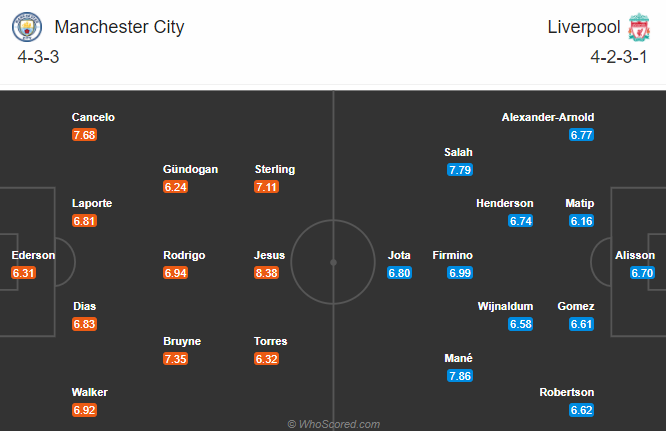This screenshot has height=431, width=666.
Task: Select Mané's 7.86 rating badge
Action: pos(460,376)
